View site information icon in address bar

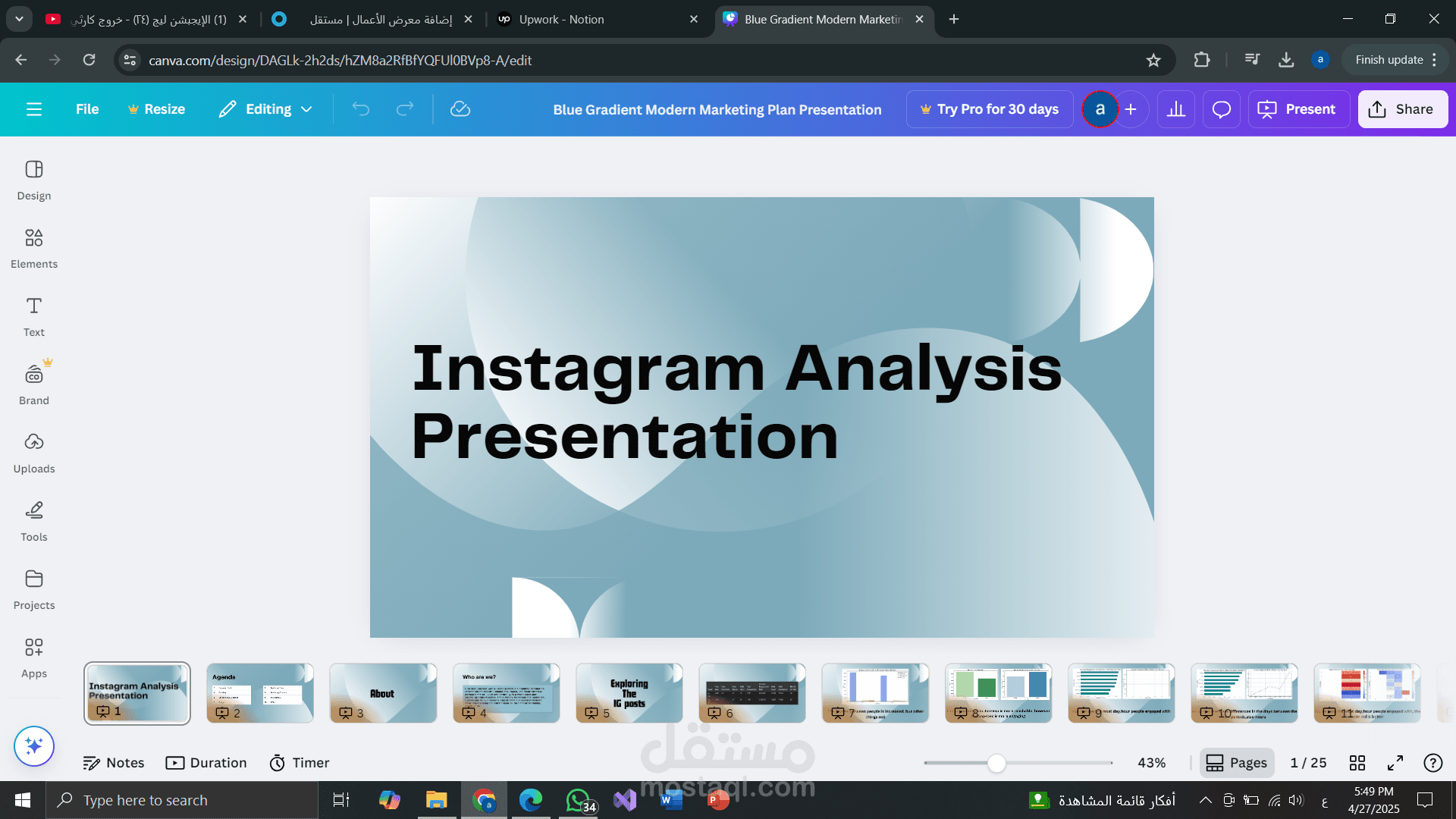coord(130,60)
